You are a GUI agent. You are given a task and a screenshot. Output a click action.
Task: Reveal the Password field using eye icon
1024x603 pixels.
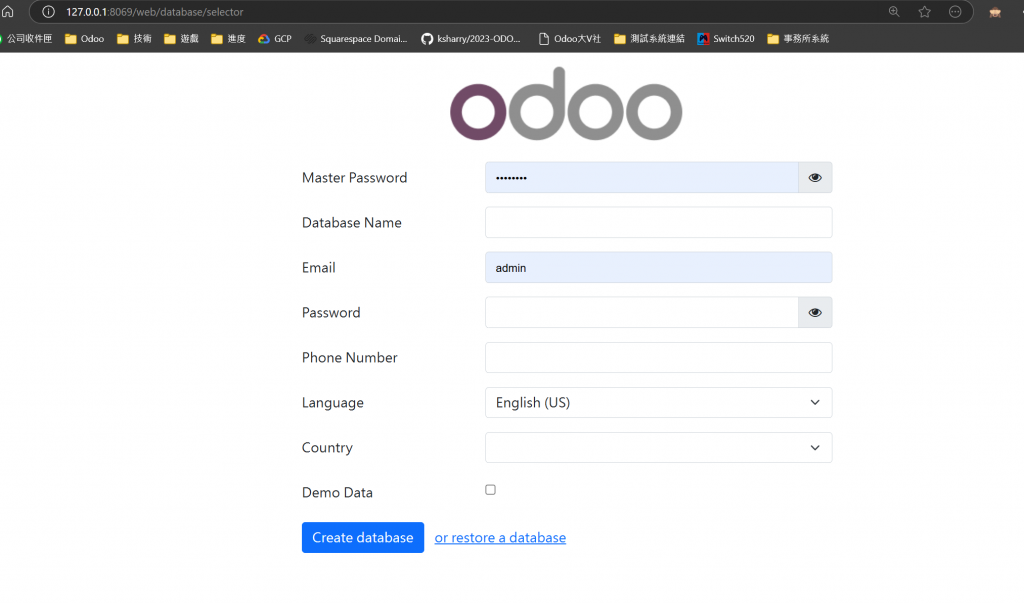point(815,313)
